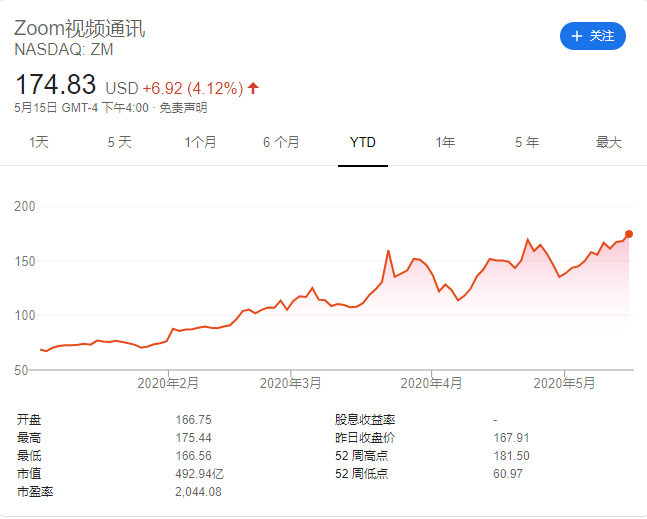Click the 5月15日 GMT-4 下午4:00 timestamp
The height and width of the screenshot is (519, 647).
click(81, 108)
